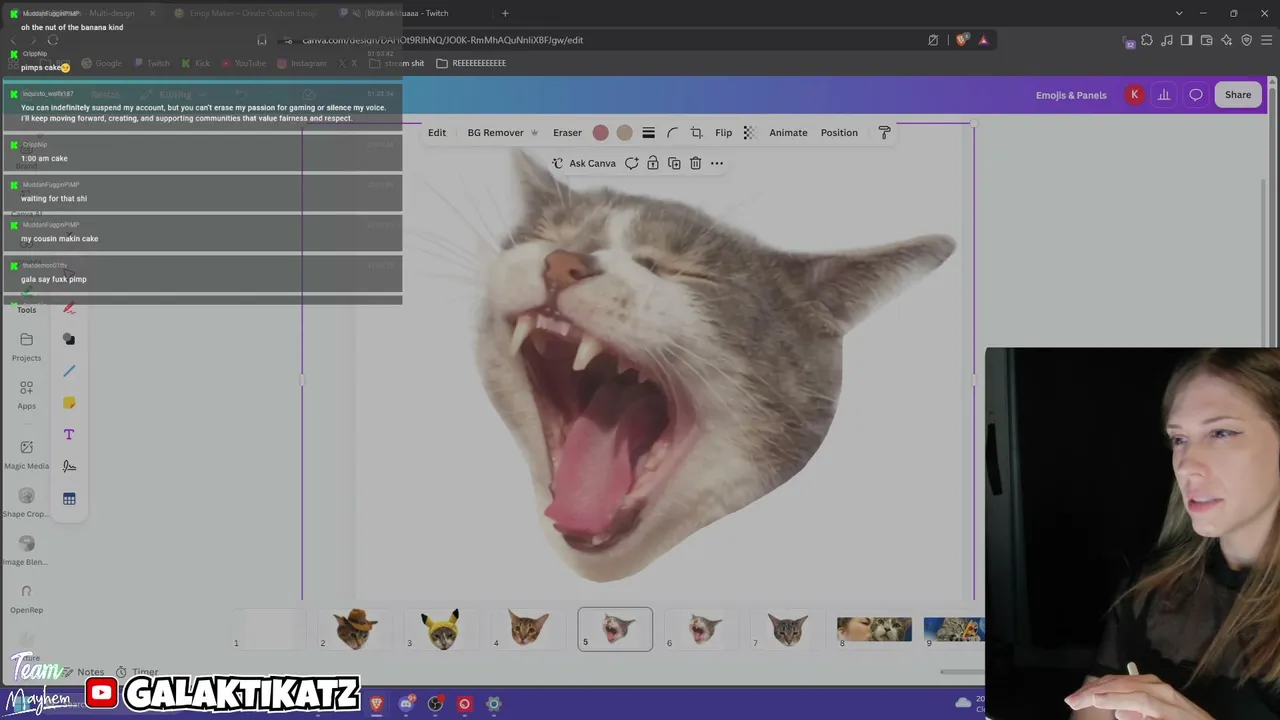Open the REEEEEEEEEEE bookmarks folder

pos(471,63)
